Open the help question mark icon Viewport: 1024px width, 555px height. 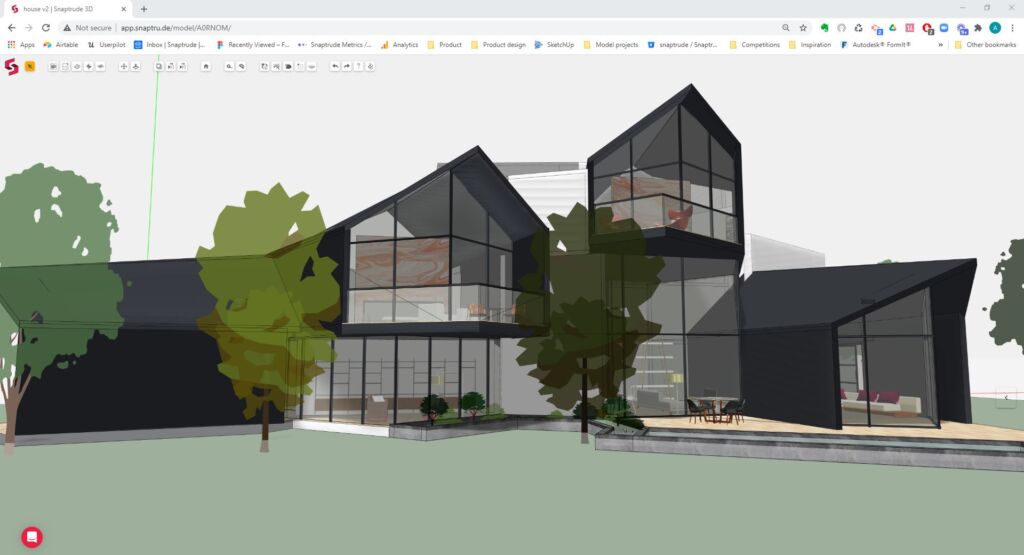(x=358, y=66)
